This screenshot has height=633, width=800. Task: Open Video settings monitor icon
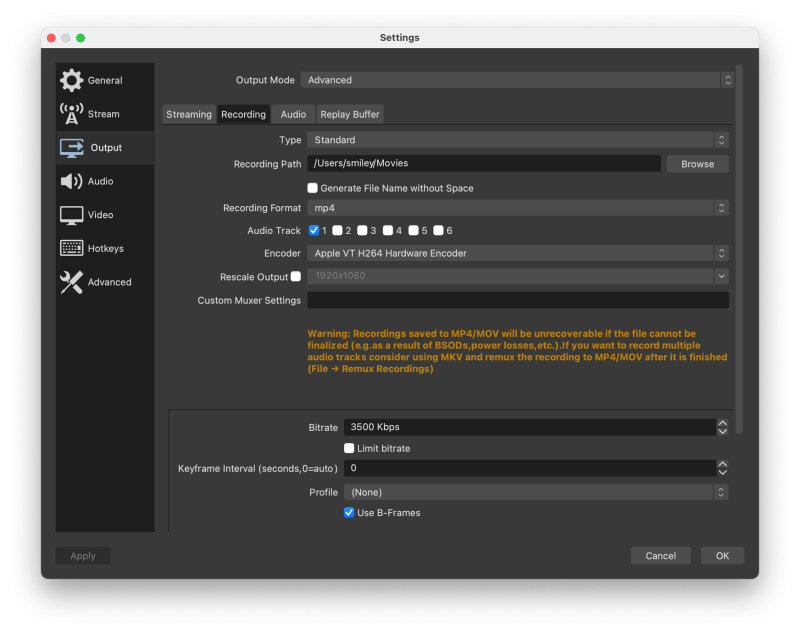click(71, 215)
